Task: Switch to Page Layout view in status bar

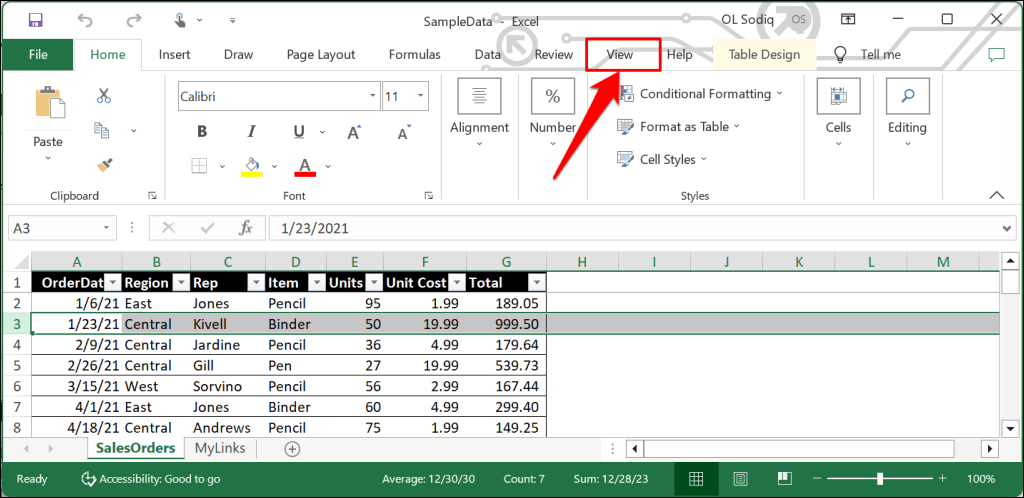Action: 741,479
